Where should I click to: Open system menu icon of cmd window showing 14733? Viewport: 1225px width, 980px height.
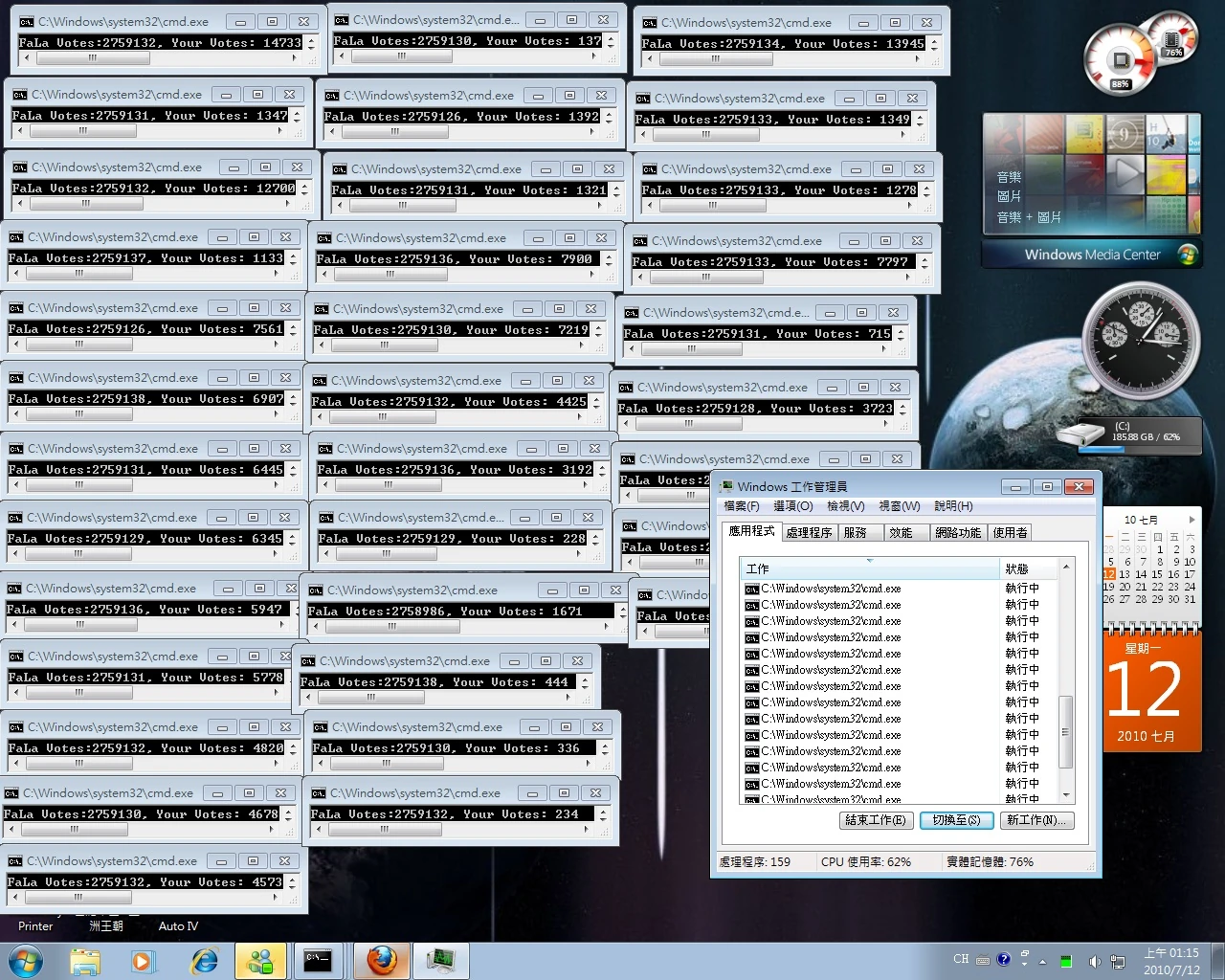point(26,21)
